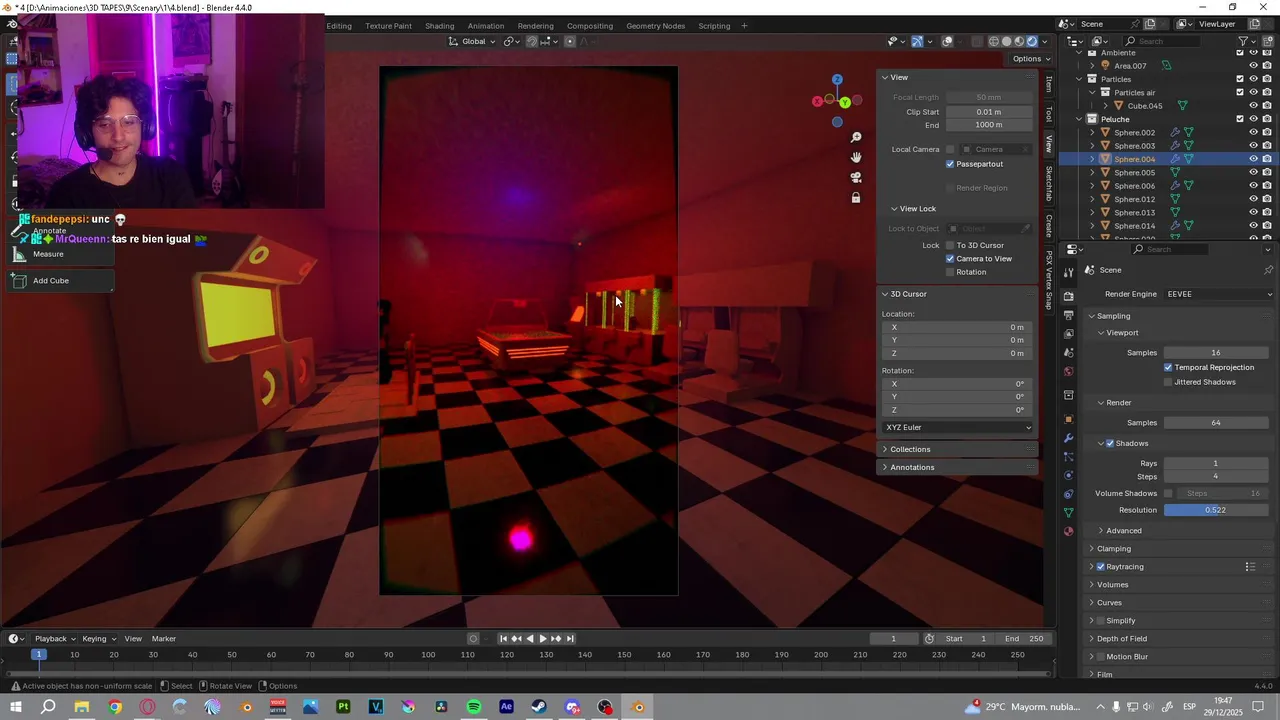1280x720 pixels.
Task: Expand the Sphere.002 tree item
Action: (x=1092, y=132)
